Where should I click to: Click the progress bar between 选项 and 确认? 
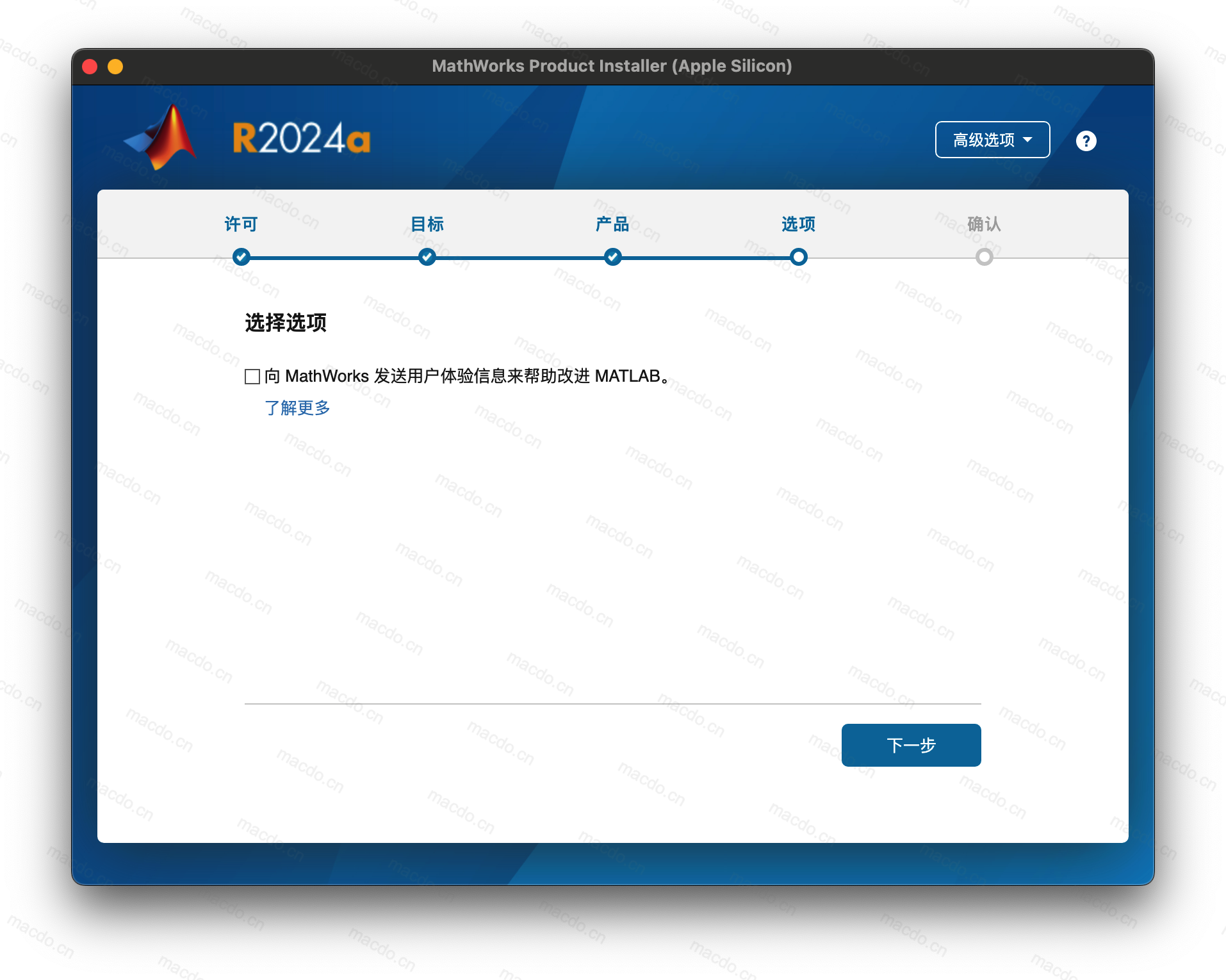point(890,257)
